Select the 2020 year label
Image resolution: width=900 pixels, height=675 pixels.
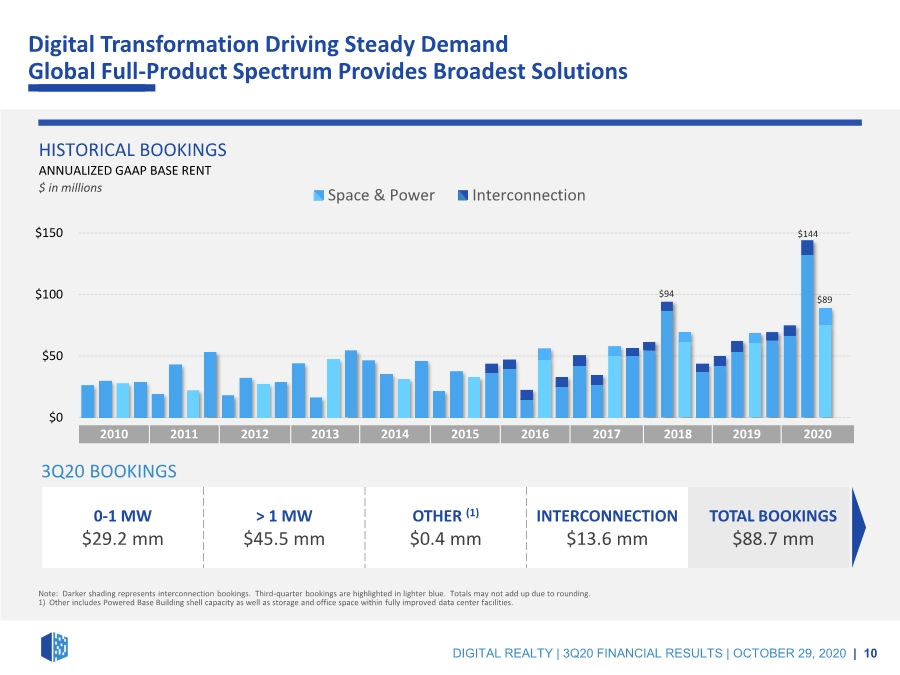tap(817, 434)
